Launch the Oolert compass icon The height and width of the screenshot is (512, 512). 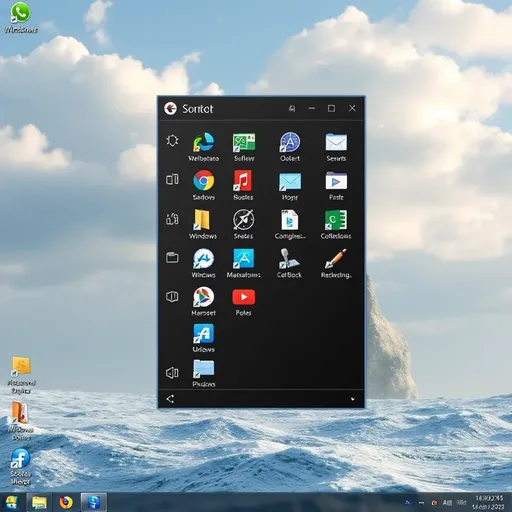[290, 143]
